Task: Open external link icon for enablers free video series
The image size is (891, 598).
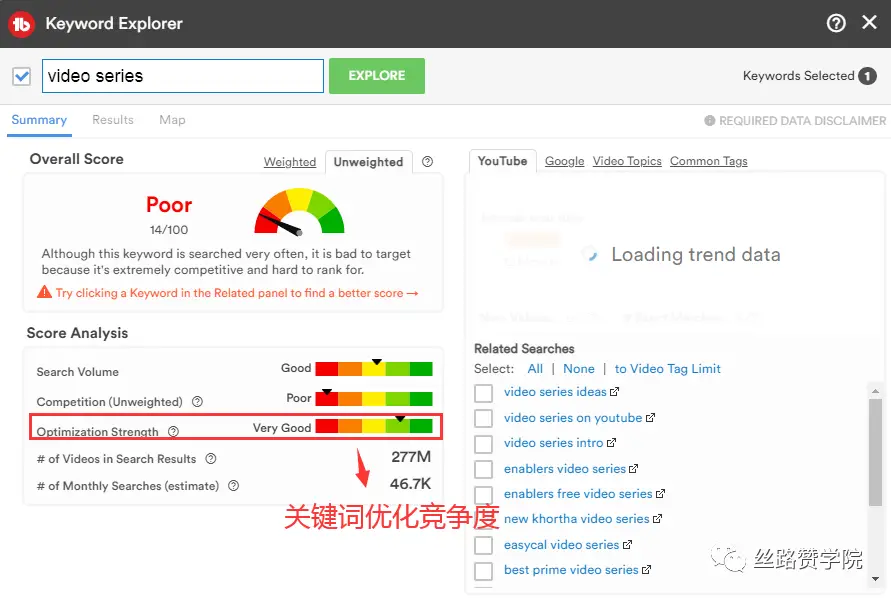Action: tap(660, 494)
